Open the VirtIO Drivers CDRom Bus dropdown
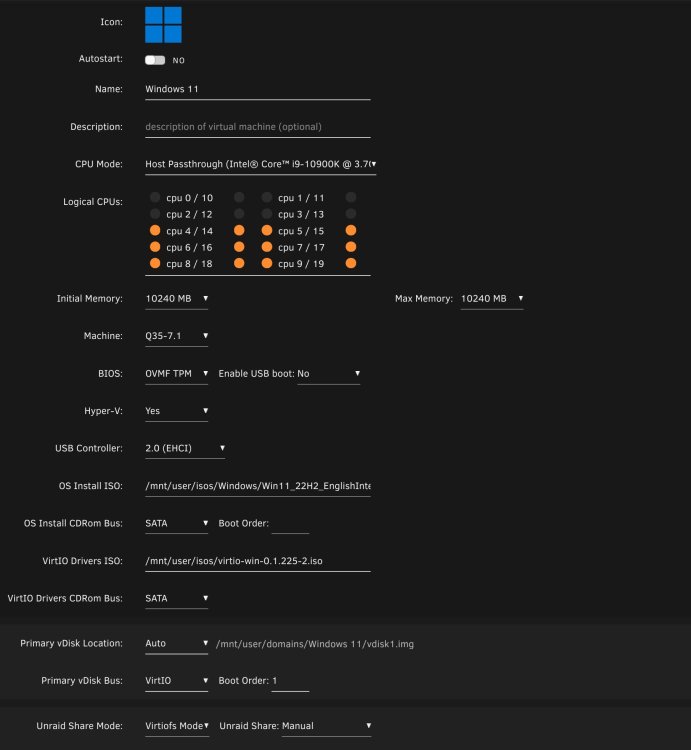Image resolution: width=691 pixels, height=750 pixels. tap(176, 598)
